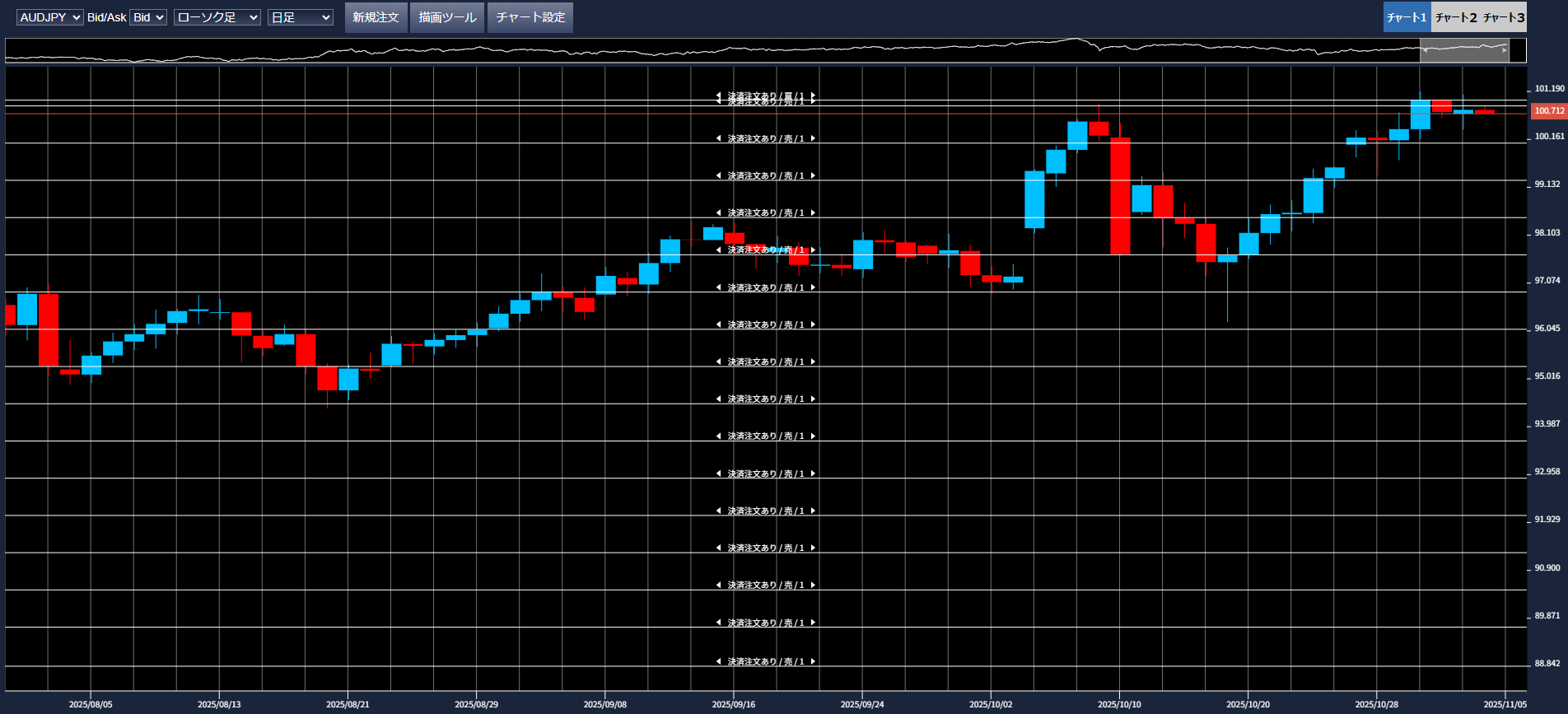Change timeframe via the 日足 dropdown
The width and height of the screenshot is (1568, 714).
click(300, 17)
